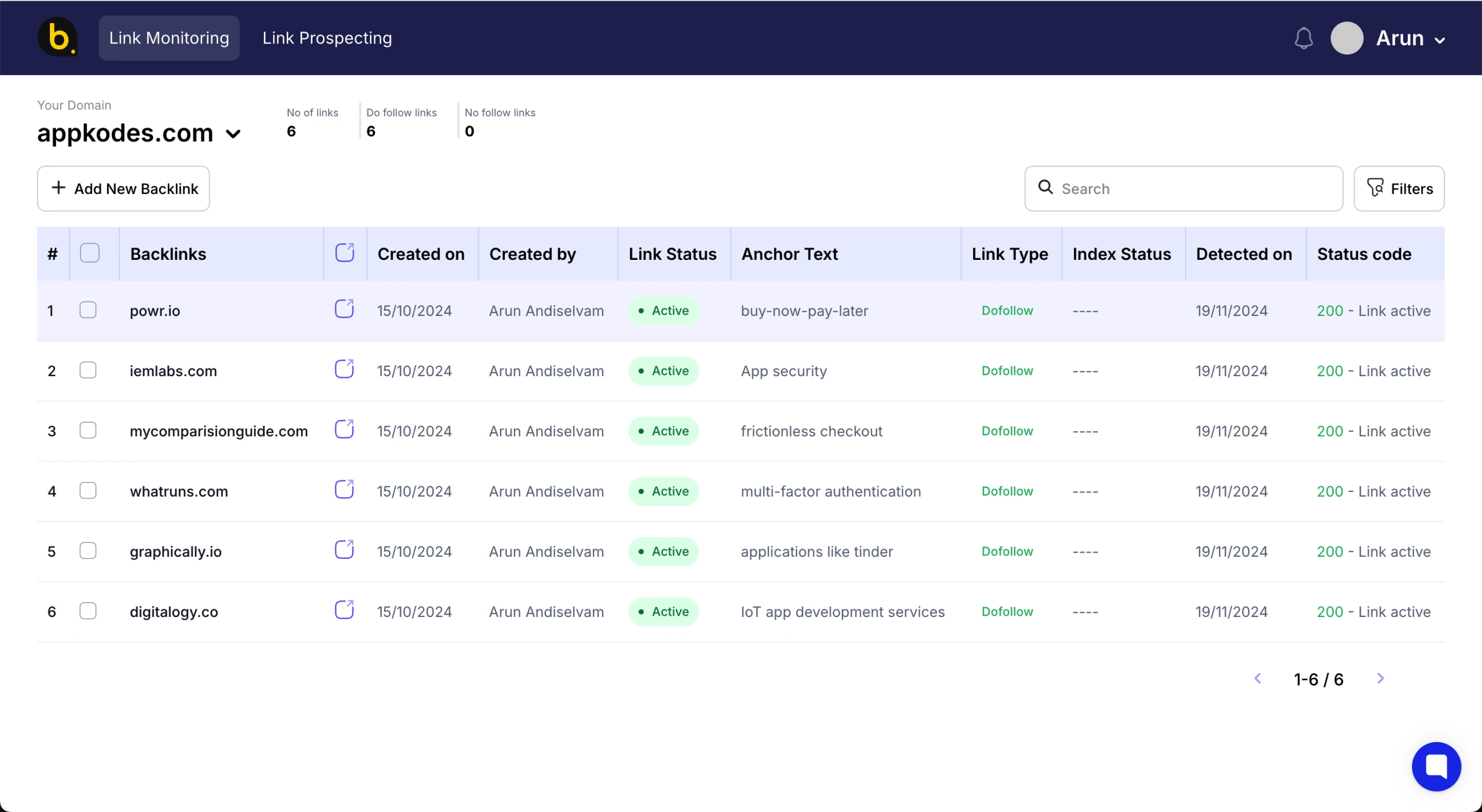Switch to Link Monitoring tab
This screenshot has height=812, width=1482.
pos(168,37)
